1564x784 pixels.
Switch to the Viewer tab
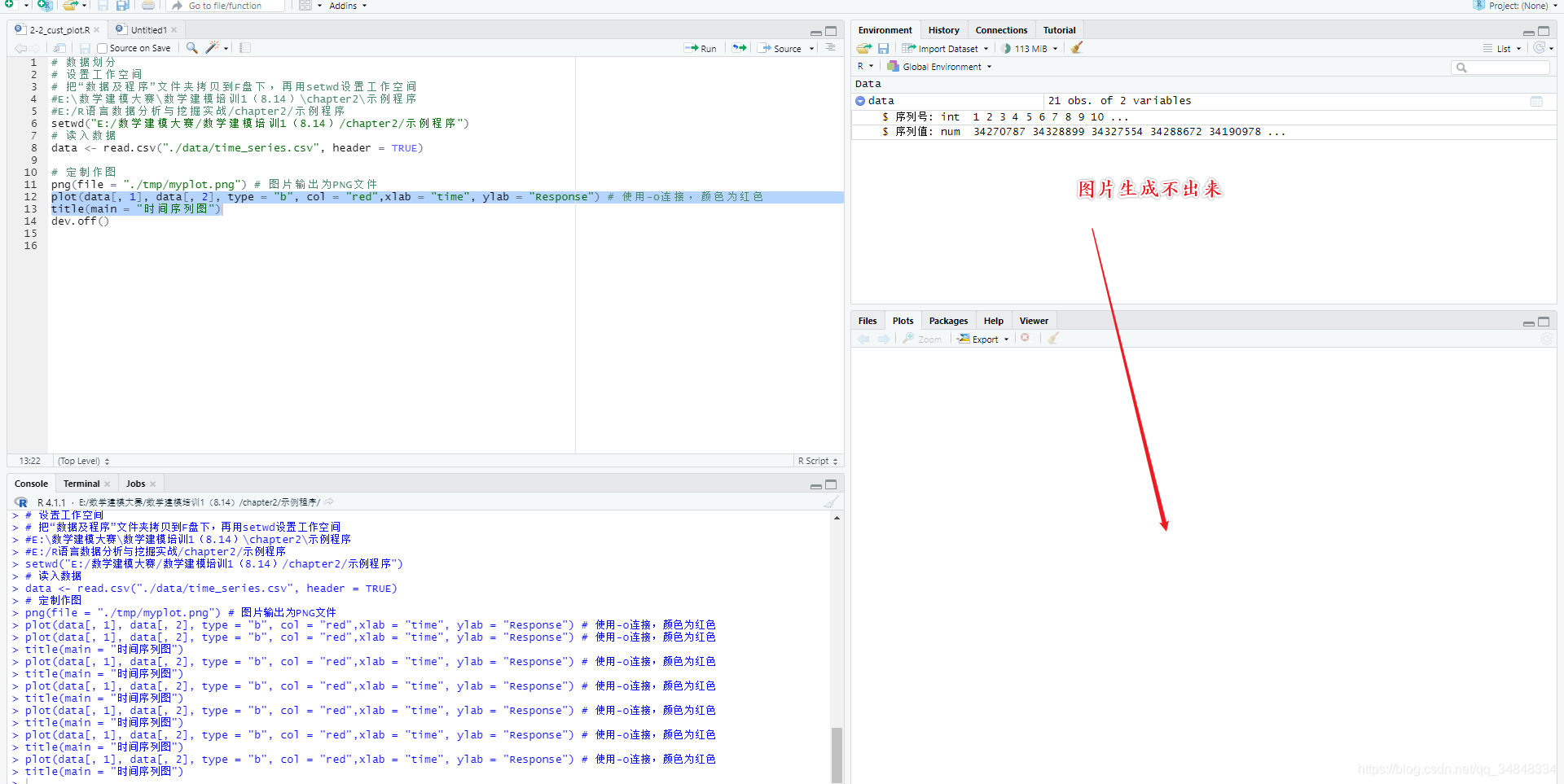coord(1034,321)
